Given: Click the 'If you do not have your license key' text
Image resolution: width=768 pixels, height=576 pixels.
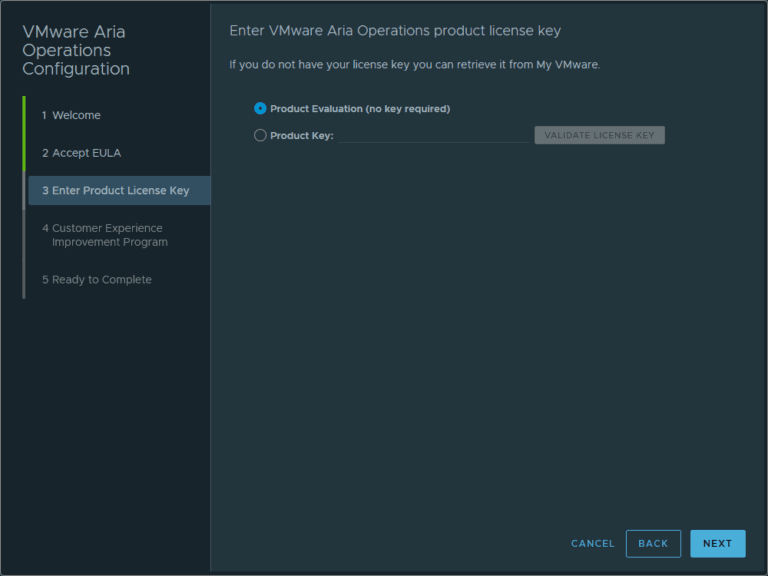Looking at the screenshot, I should [x=415, y=65].
